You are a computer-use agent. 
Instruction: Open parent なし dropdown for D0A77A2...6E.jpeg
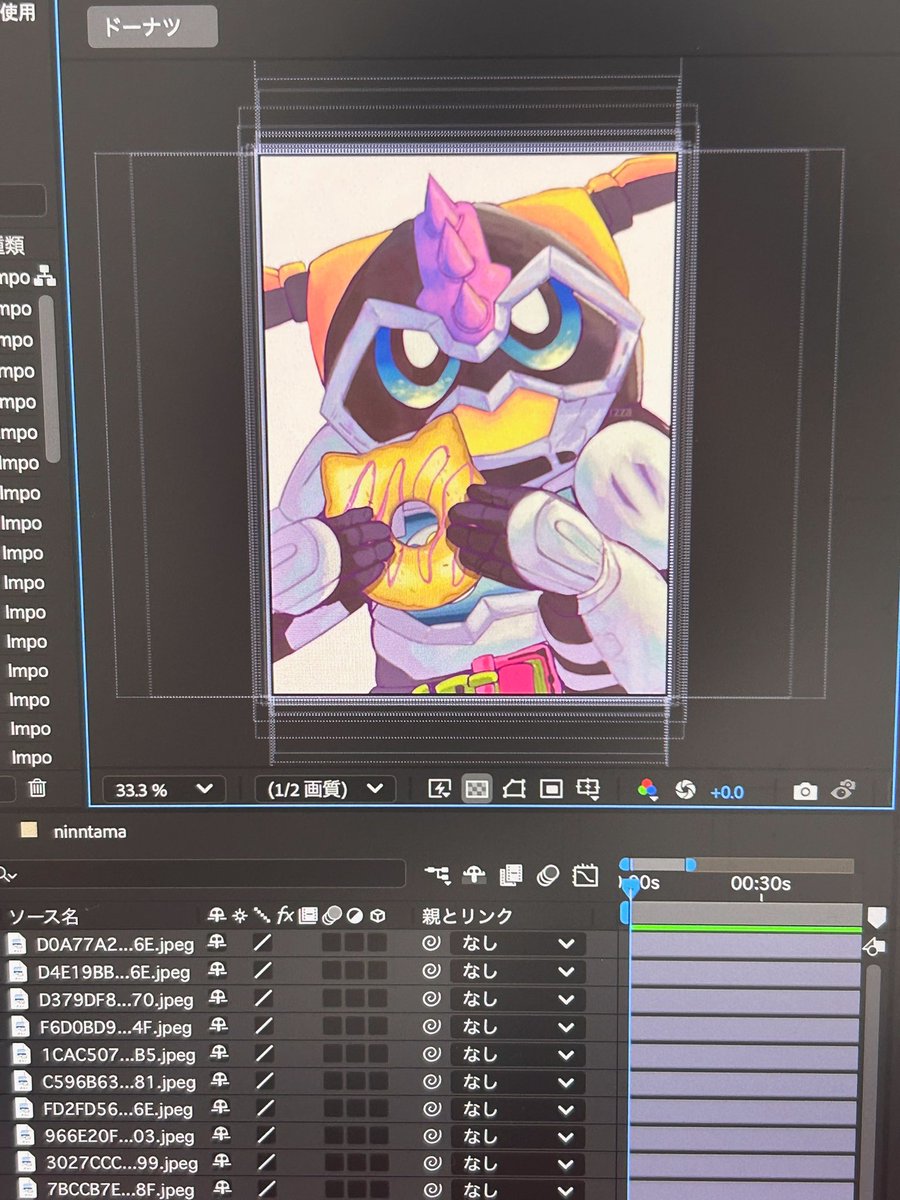pos(517,943)
